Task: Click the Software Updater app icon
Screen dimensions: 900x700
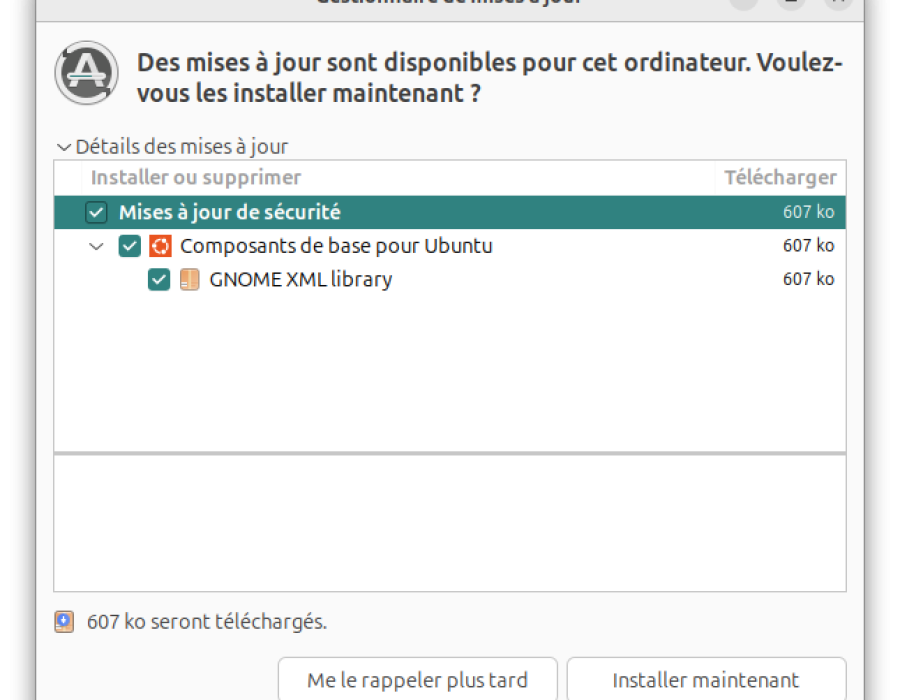Action: [87, 73]
